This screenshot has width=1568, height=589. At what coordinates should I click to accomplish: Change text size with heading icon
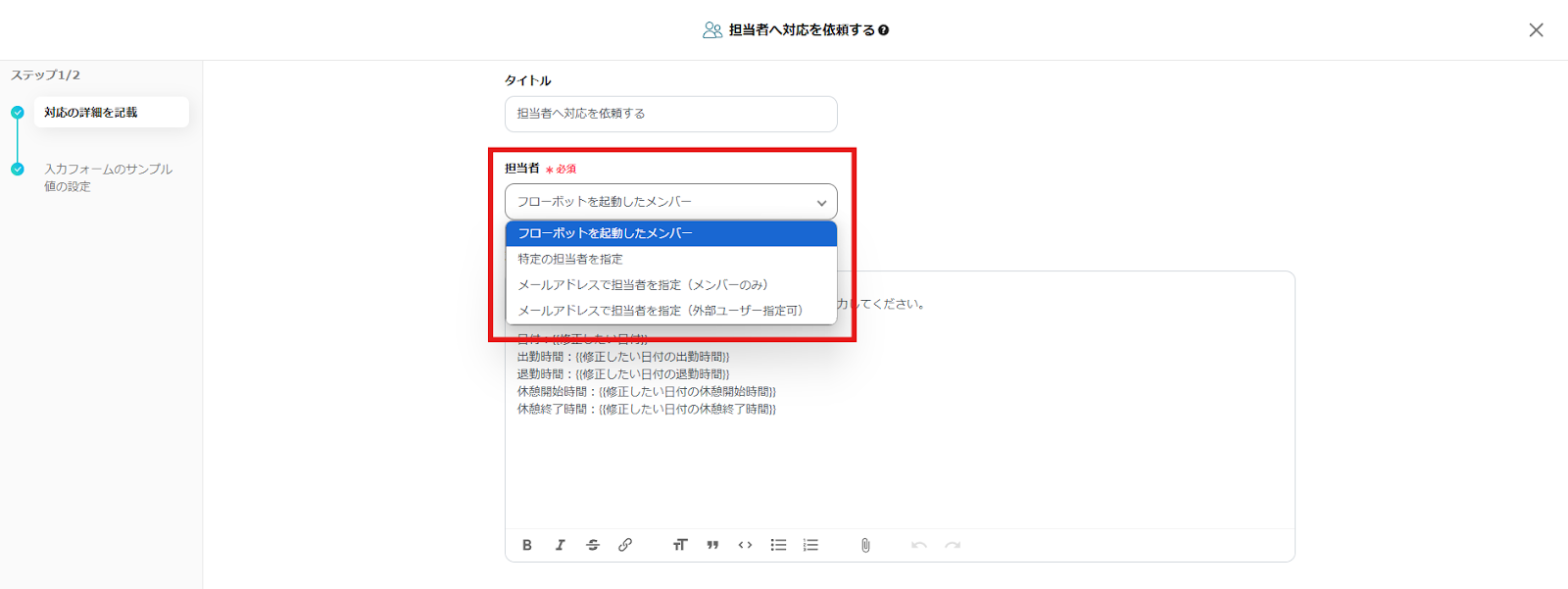click(x=680, y=545)
